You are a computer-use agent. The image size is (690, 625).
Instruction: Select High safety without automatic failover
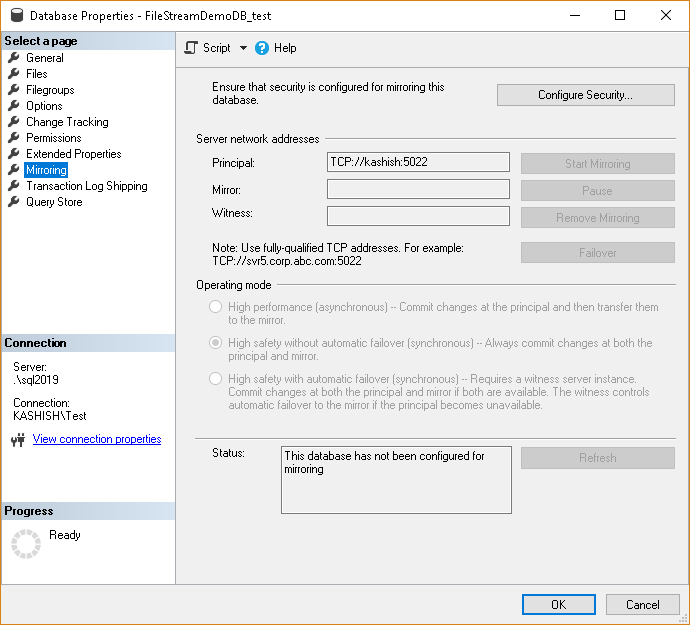tap(215, 343)
